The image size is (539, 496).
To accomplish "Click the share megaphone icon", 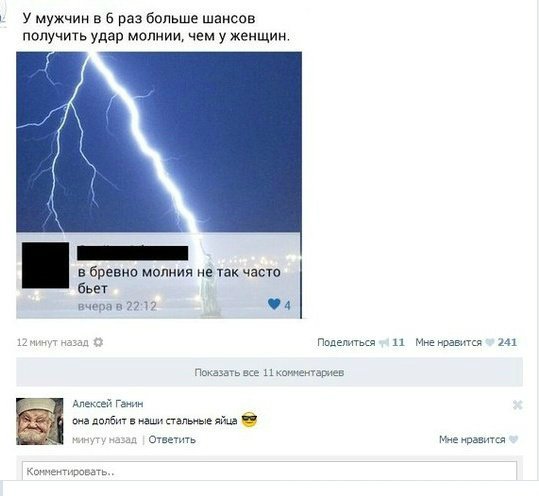I will 384,343.
